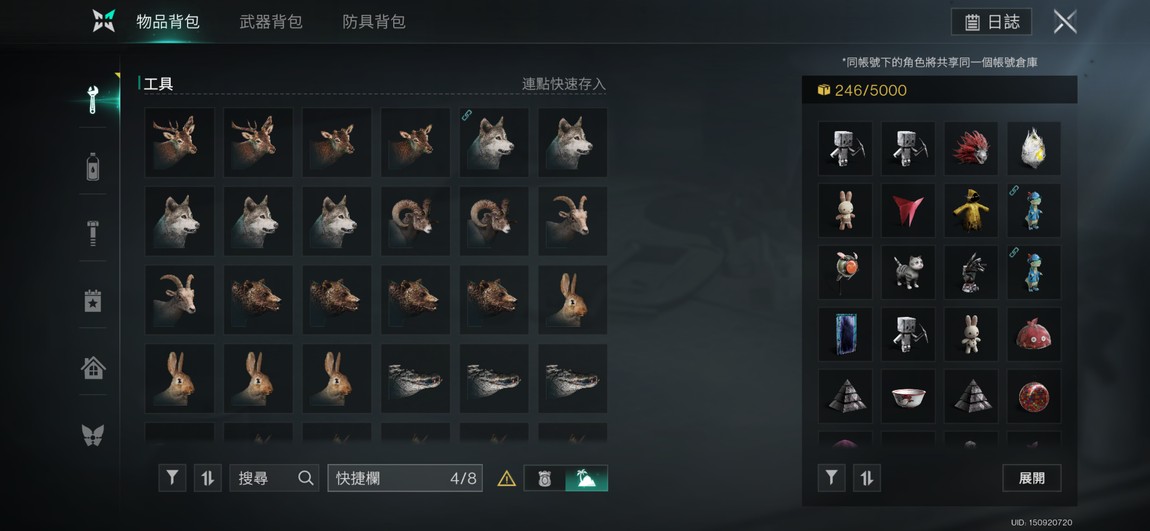The width and height of the screenshot is (1150, 531).
Task: Select the butterfly category icon in sidebar
Action: point(92,434)
